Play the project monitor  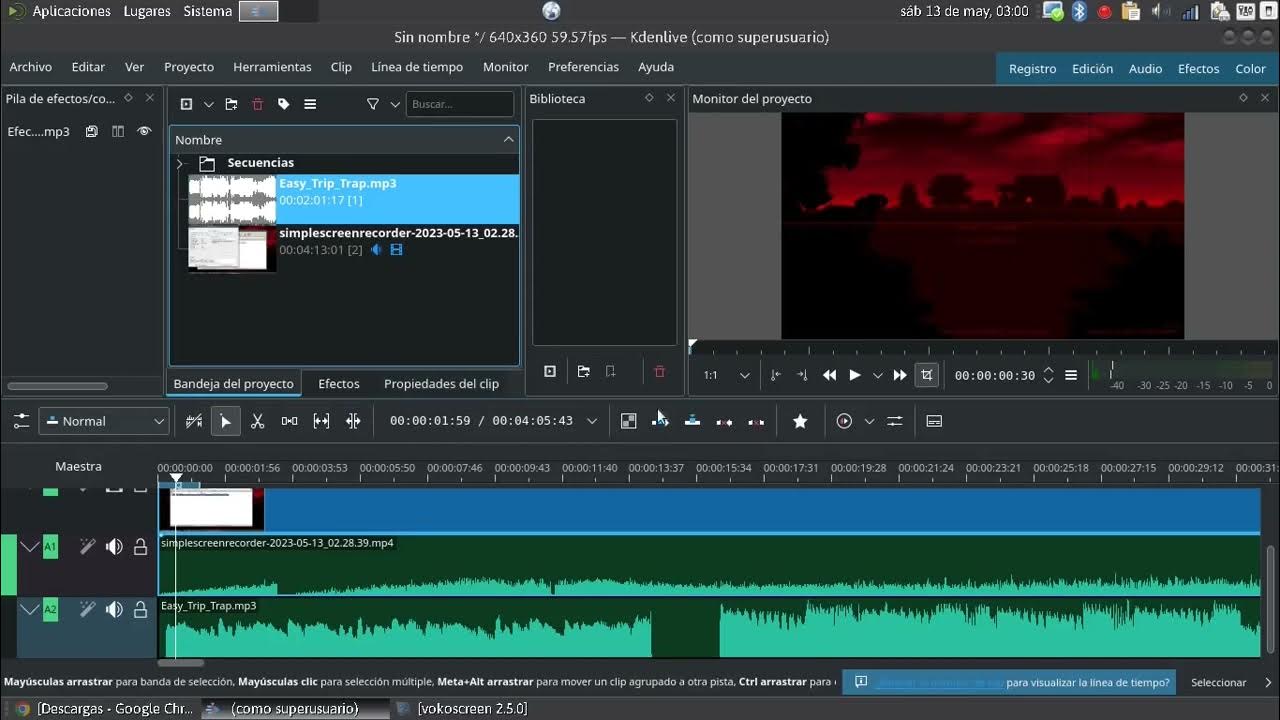[x=855, y=375]
